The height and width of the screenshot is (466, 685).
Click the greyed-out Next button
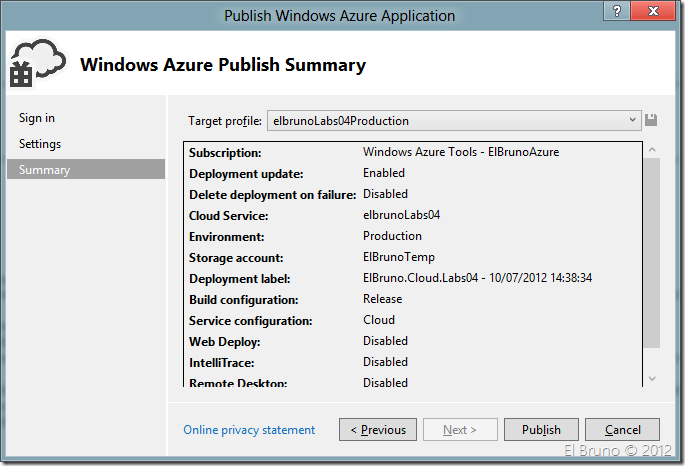coord(460,430)
